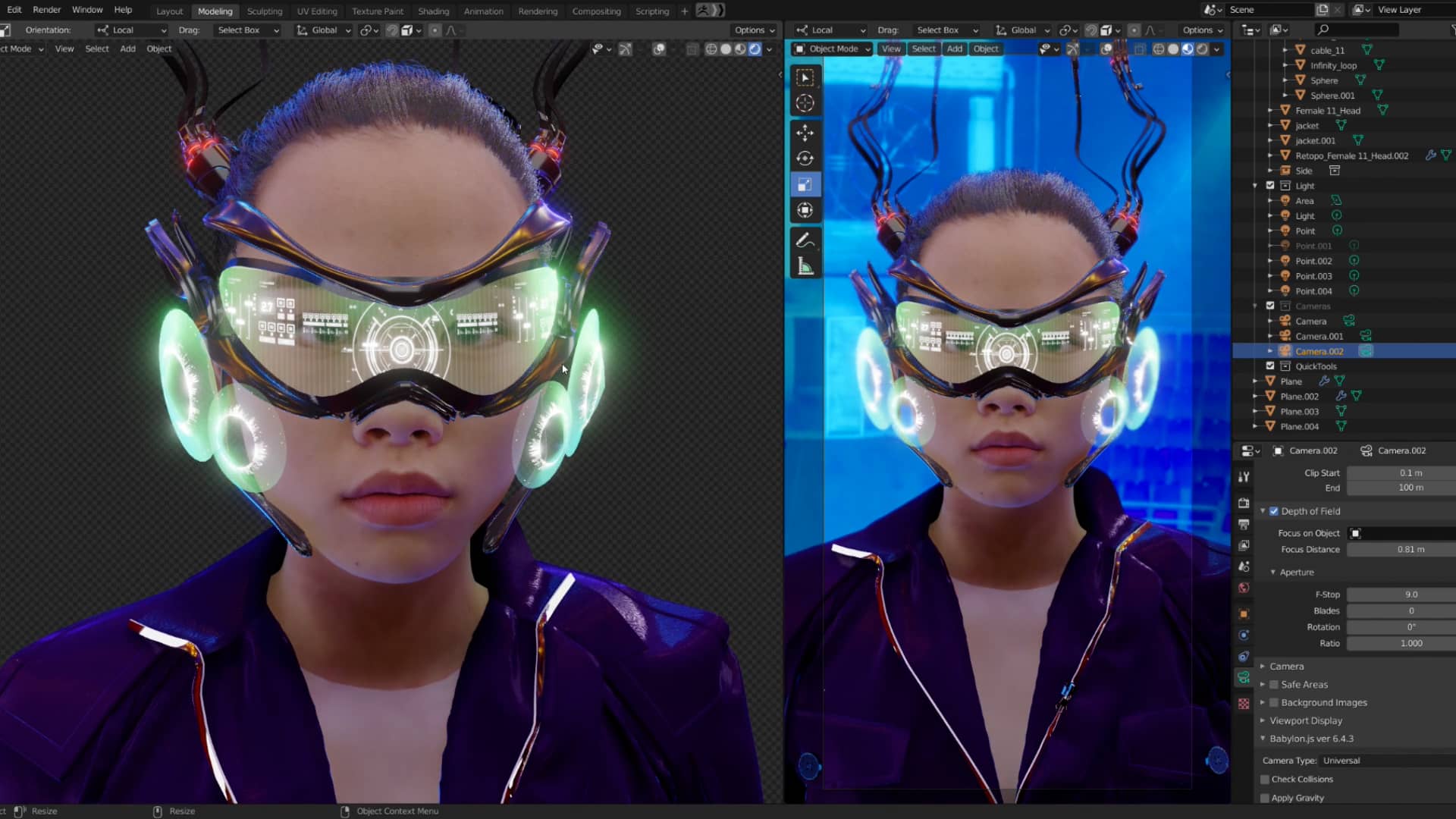Open the Render menu in the top bar

pyautogui.click(x=46, y=10)
